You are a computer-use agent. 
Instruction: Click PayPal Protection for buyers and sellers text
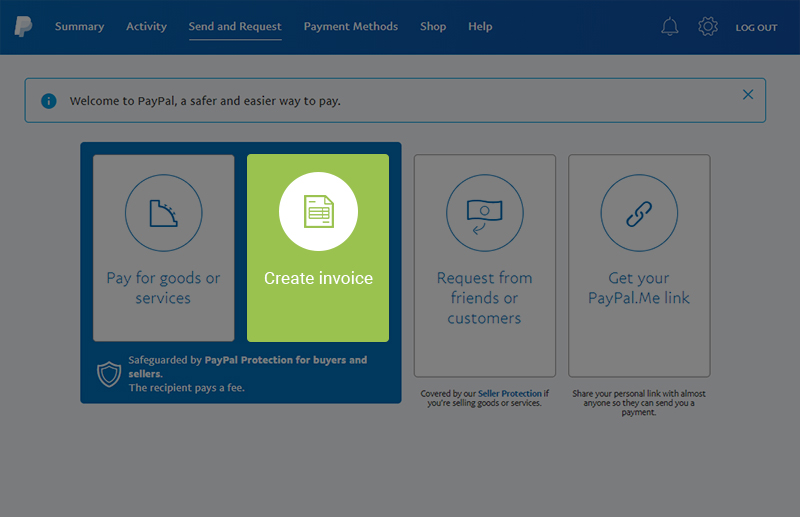pos(247,366)
